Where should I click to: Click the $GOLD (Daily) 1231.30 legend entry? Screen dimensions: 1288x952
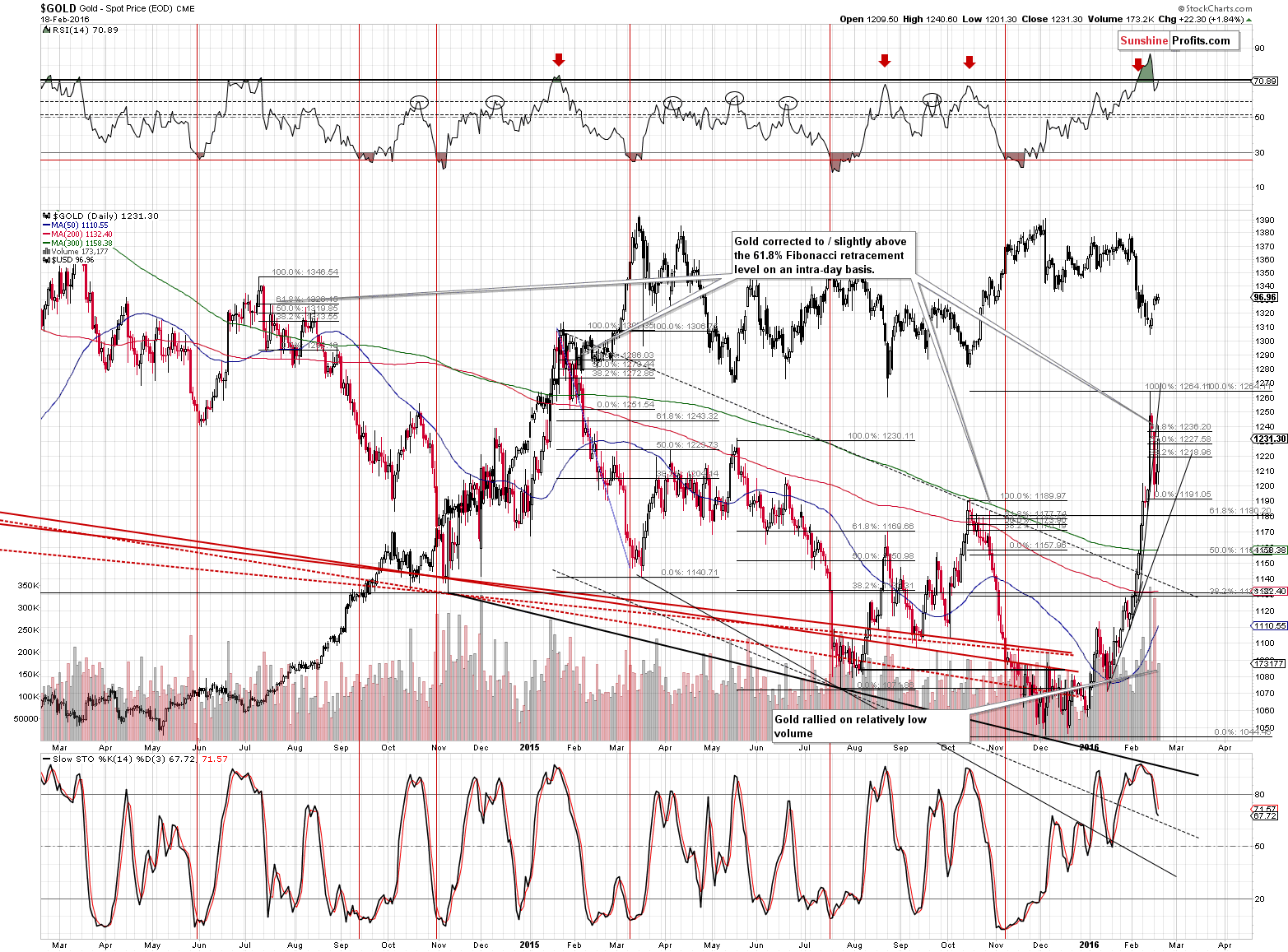[105, 216]
